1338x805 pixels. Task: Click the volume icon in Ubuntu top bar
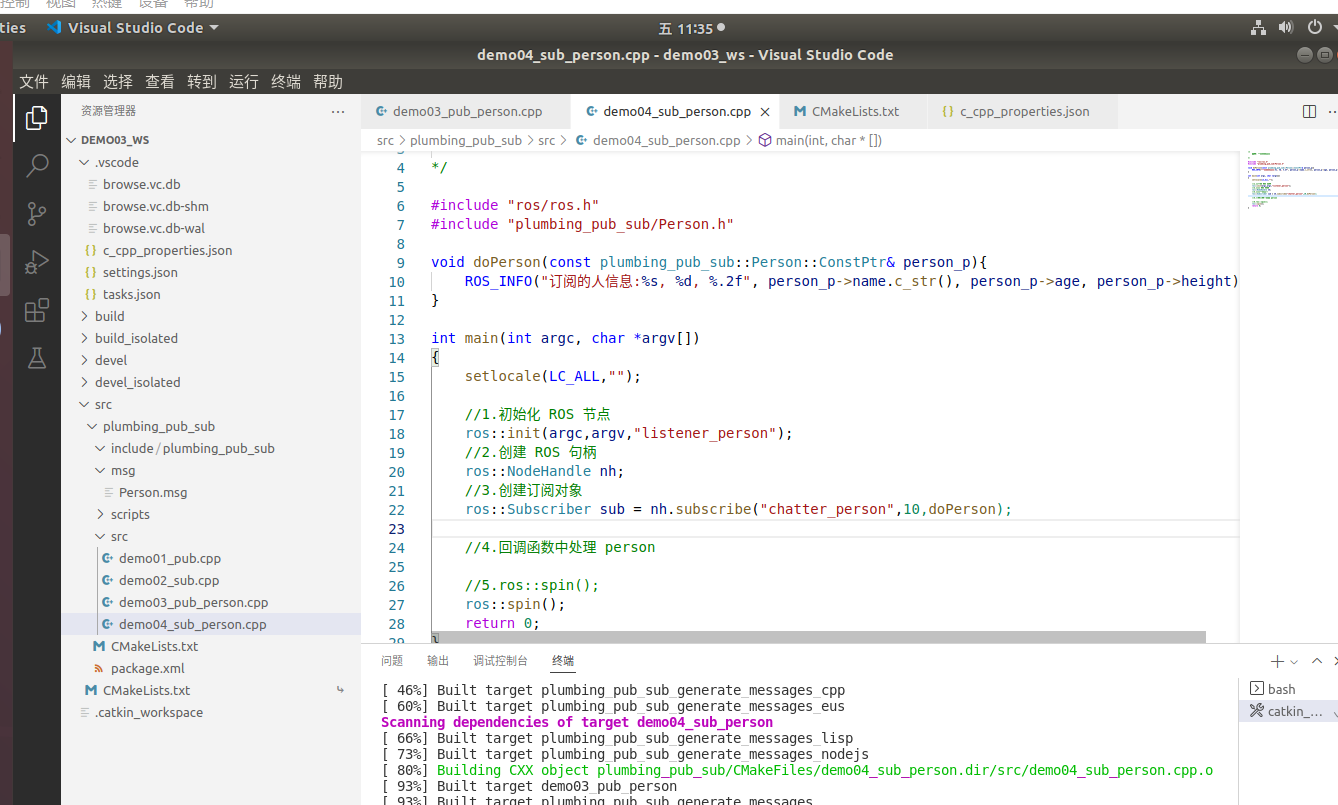coord(1286,27)
